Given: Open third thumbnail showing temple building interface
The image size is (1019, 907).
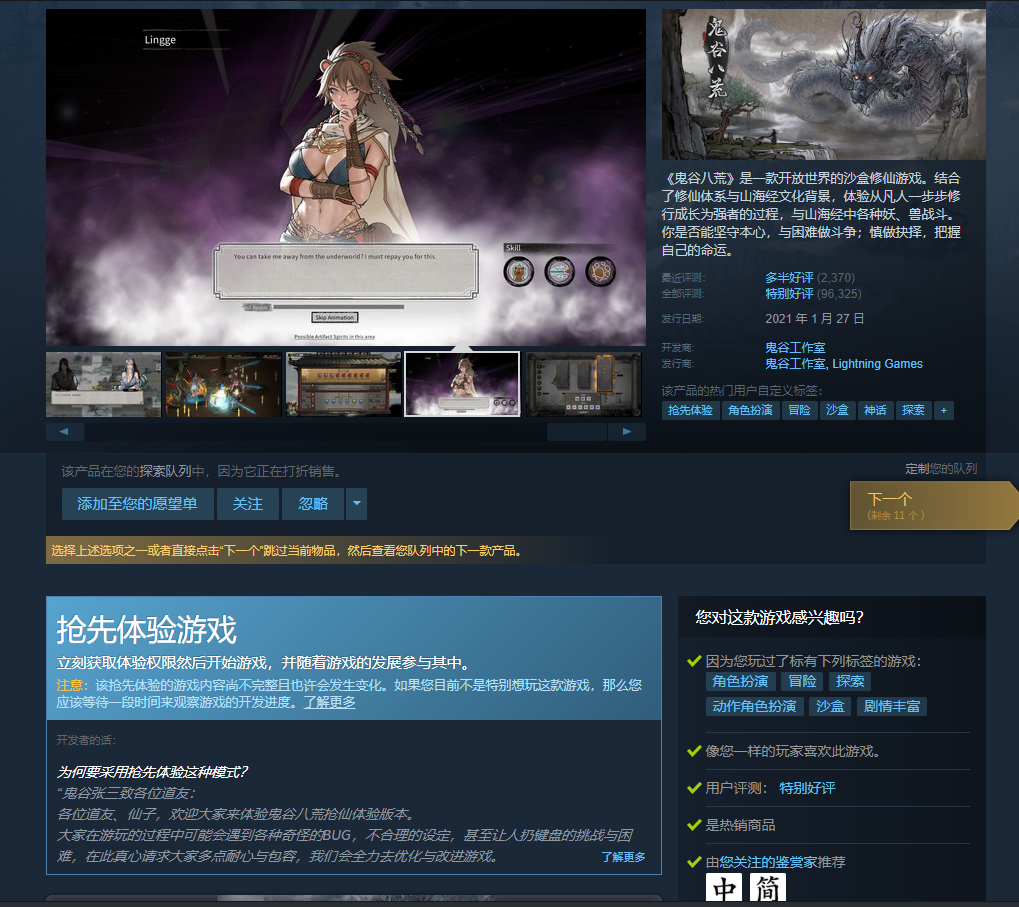Looking at the screenshot, I should (x=343, y=384).
